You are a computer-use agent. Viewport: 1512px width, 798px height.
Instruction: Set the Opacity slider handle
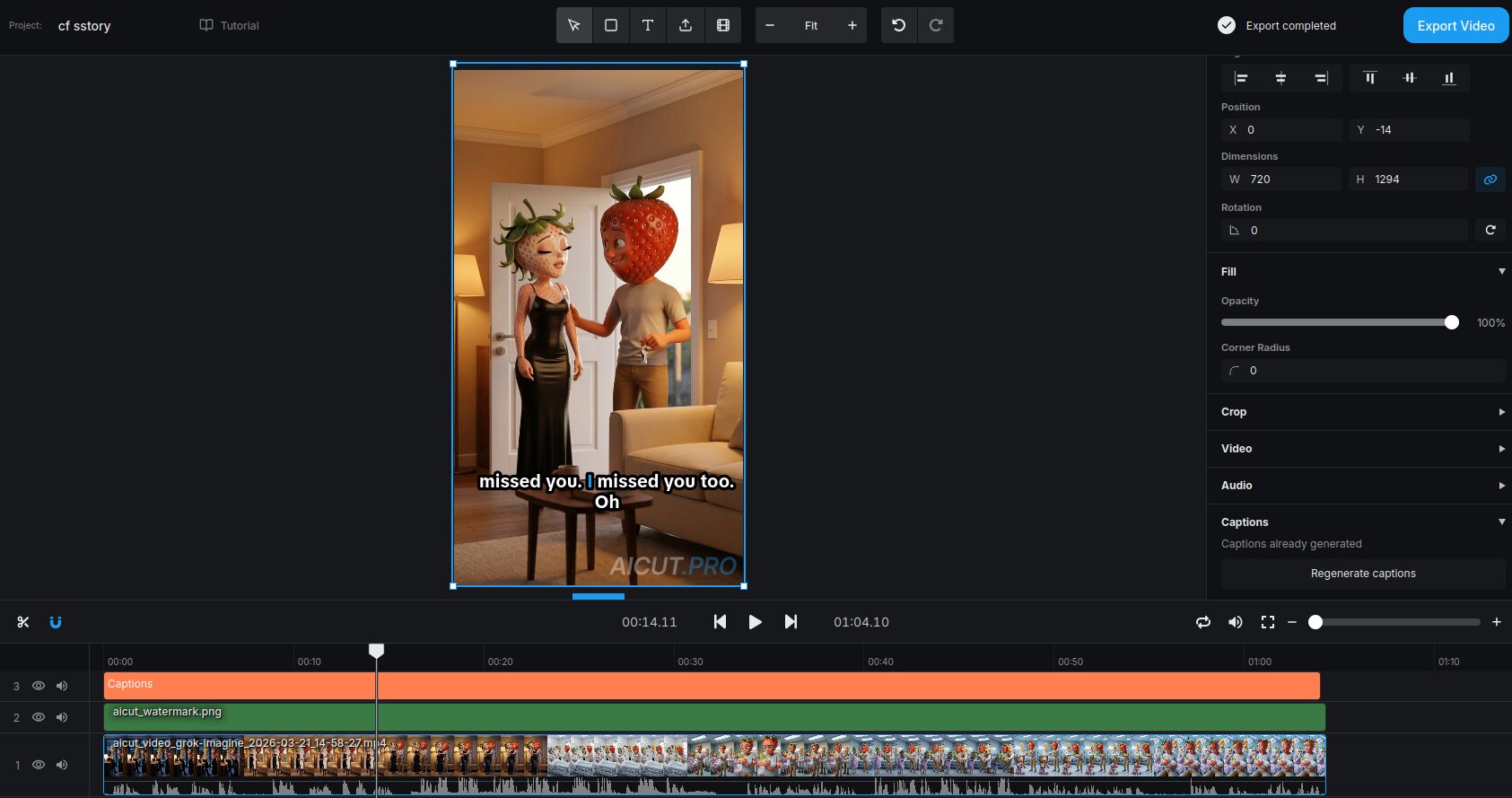pyautogui.click(x=1452, y=322)
